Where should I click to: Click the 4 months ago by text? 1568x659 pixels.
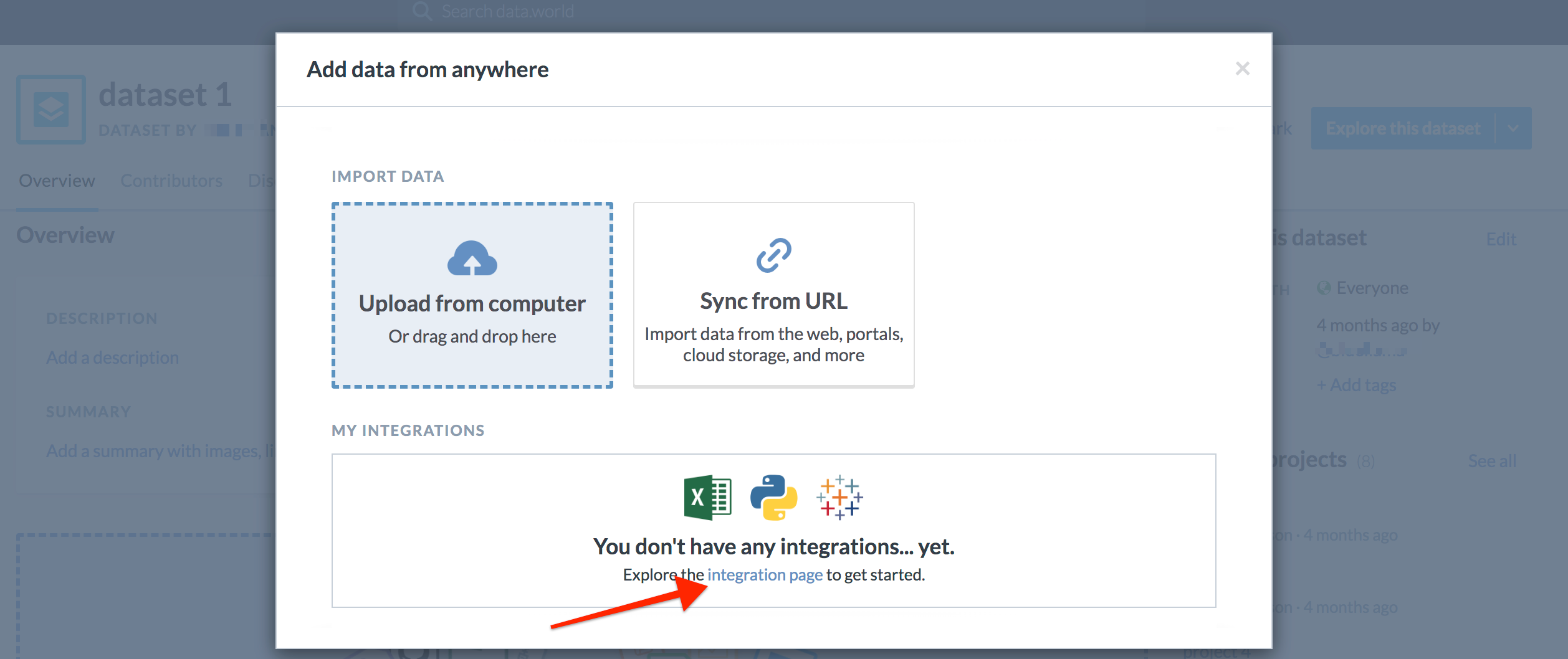coord(1378,325)
